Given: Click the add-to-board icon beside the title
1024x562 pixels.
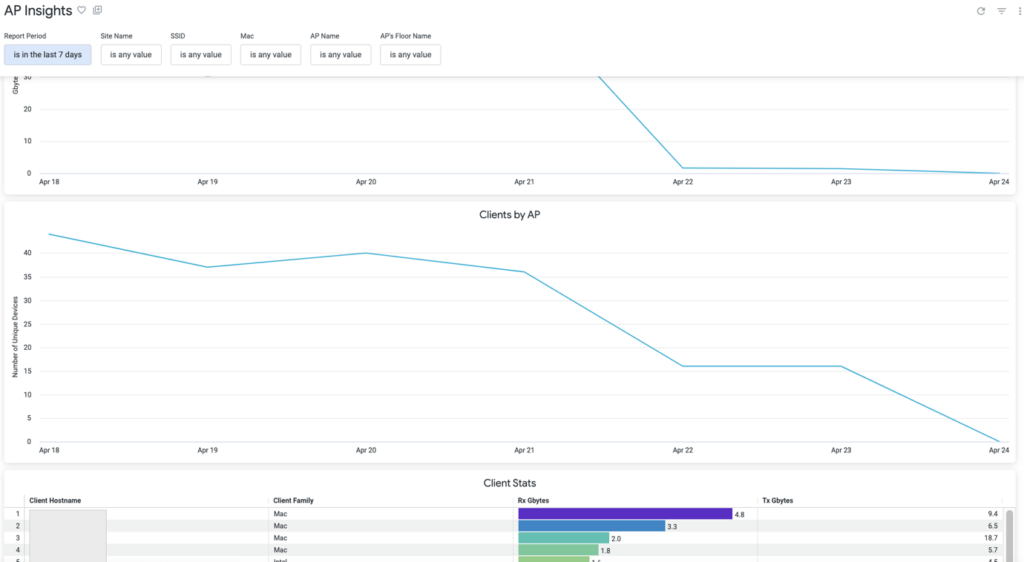Looking at the screenshot, I should tap(97, 10).
